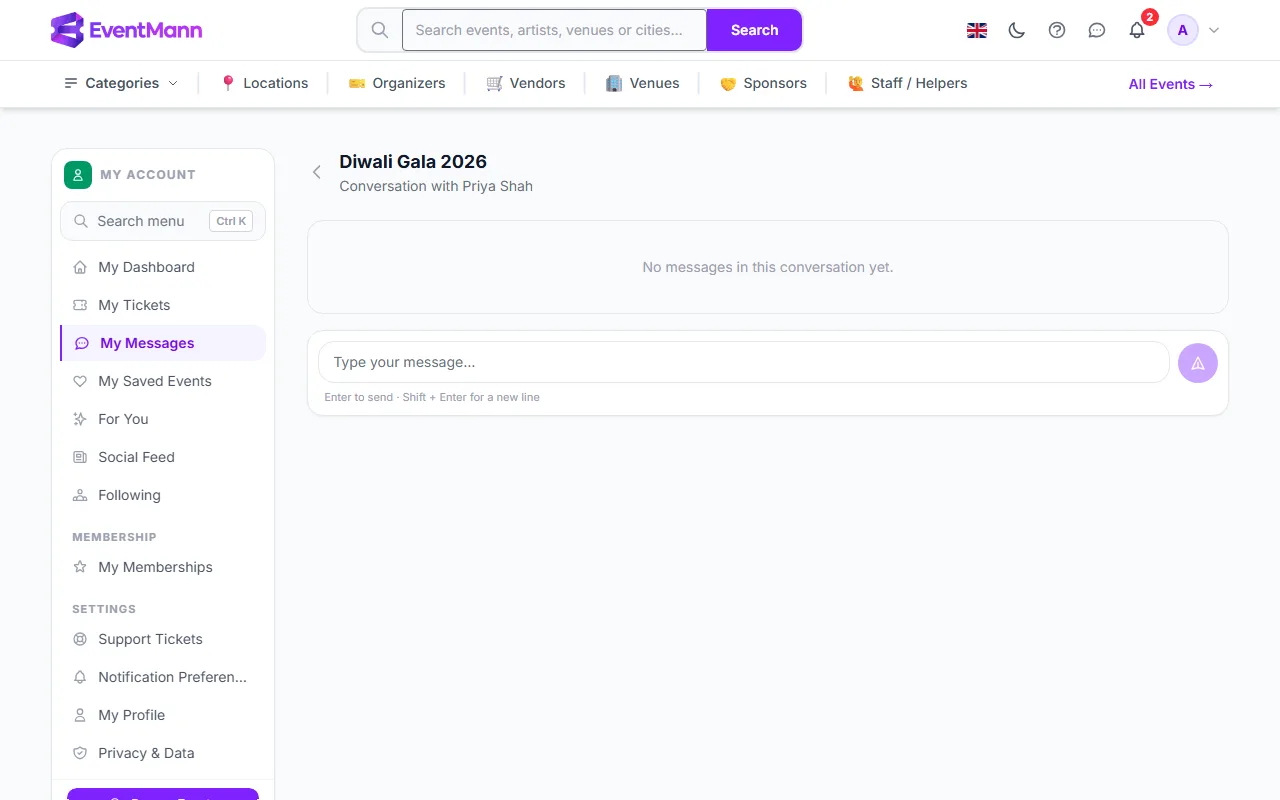Focus the Search menu box in sidebar
Viewport: 1280px width, 800px height.
(163, 221)
